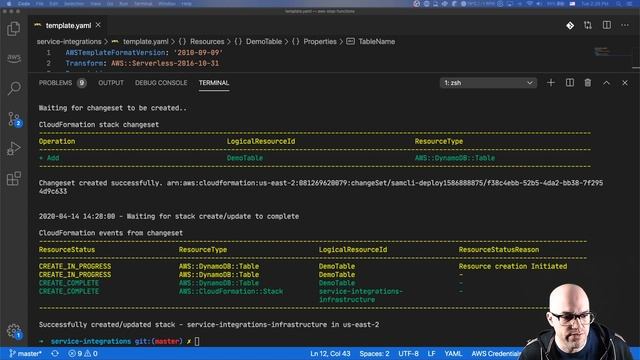The height and width of the screenshot is (360, 640).
Task: Open the Run and Debug view
Action: [13, 149]
